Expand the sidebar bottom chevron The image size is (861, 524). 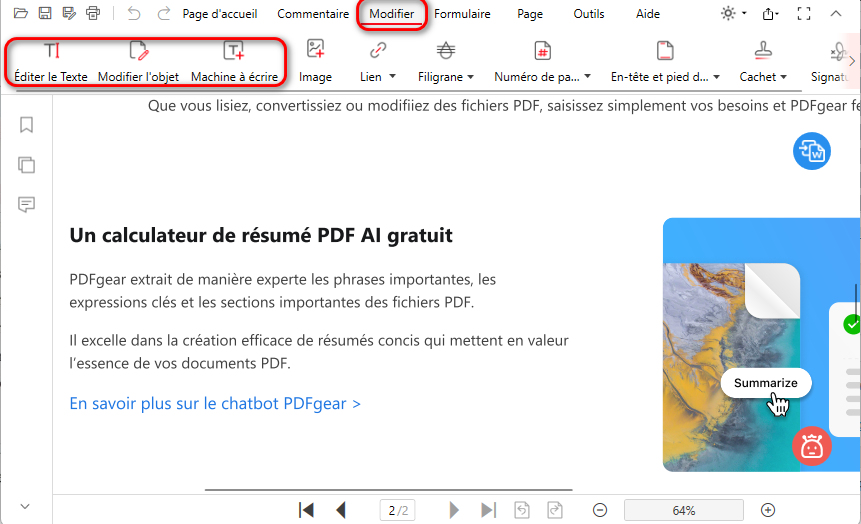[25, 506]
